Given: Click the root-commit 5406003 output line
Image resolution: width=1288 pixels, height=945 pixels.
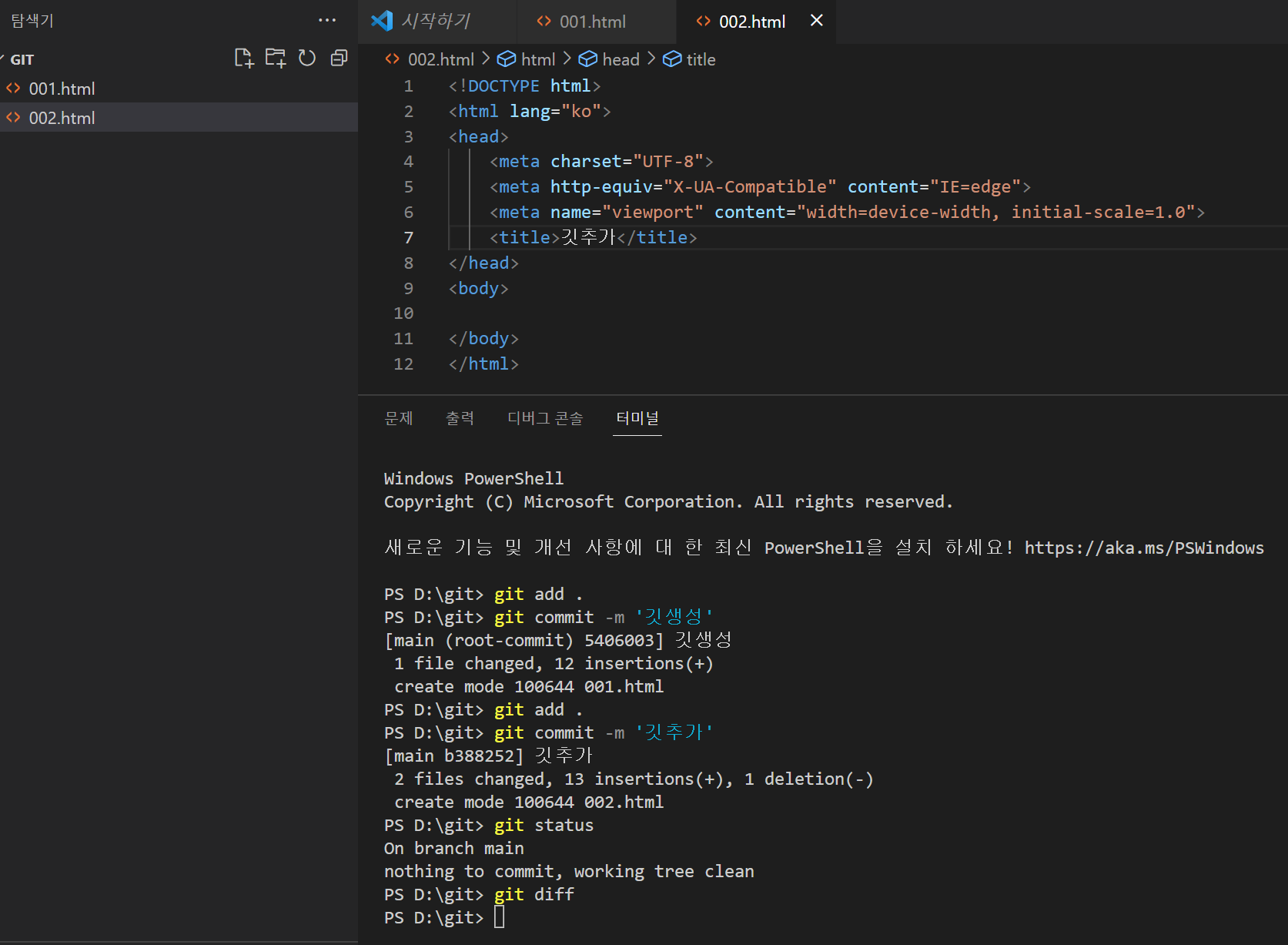Looking at the screenshot, I should pyautogui.click(x=558, y=641).
